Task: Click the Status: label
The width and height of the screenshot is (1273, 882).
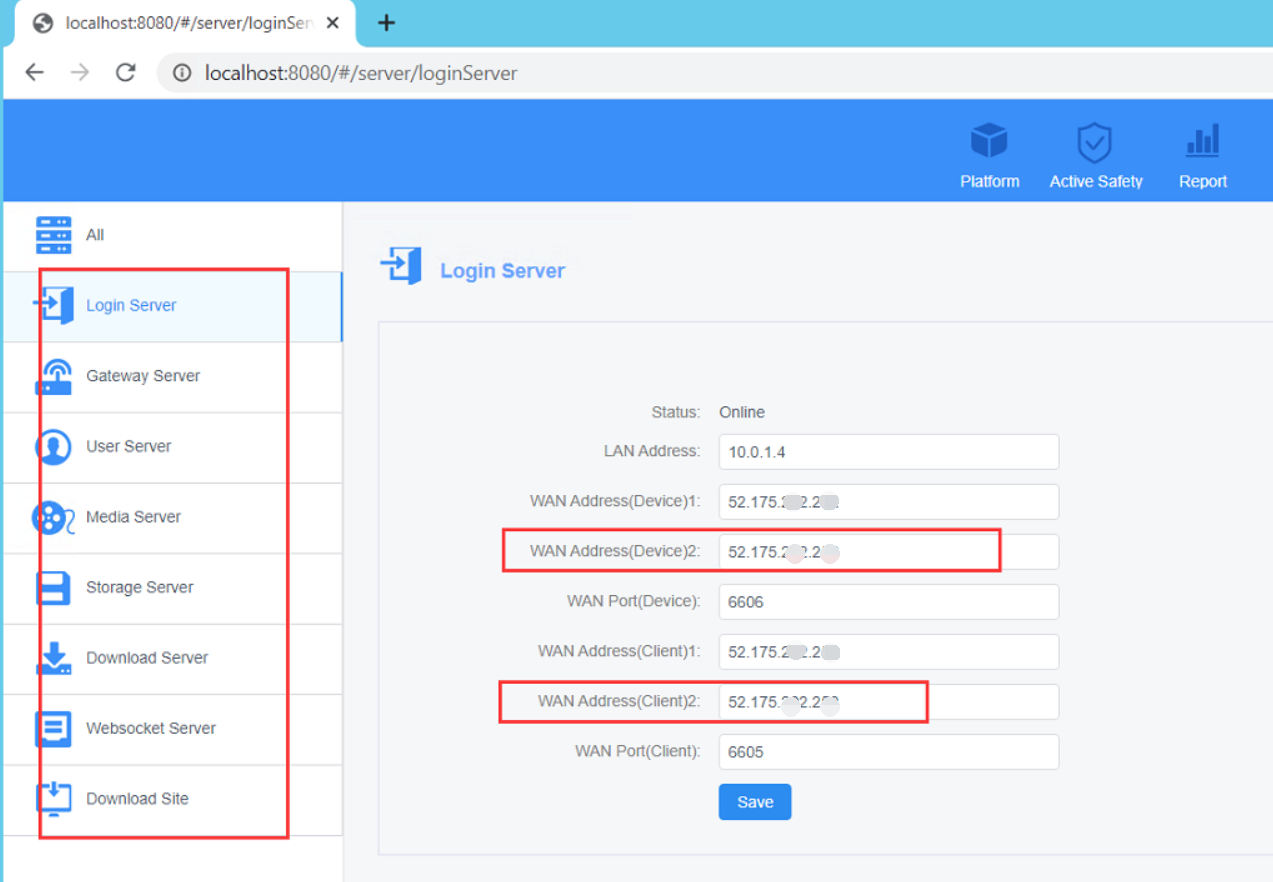Action: click(x=676, y=412)
